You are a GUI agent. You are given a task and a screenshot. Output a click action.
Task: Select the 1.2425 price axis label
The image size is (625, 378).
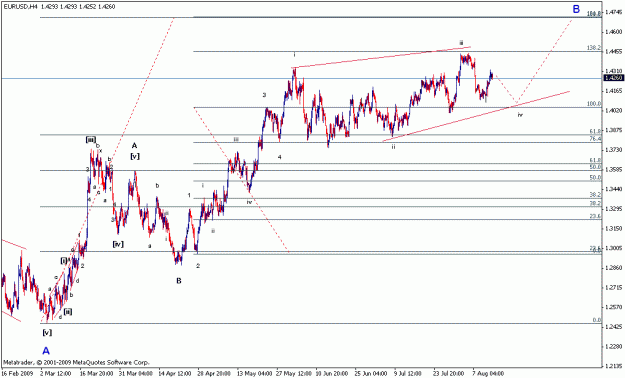point(613,327)
